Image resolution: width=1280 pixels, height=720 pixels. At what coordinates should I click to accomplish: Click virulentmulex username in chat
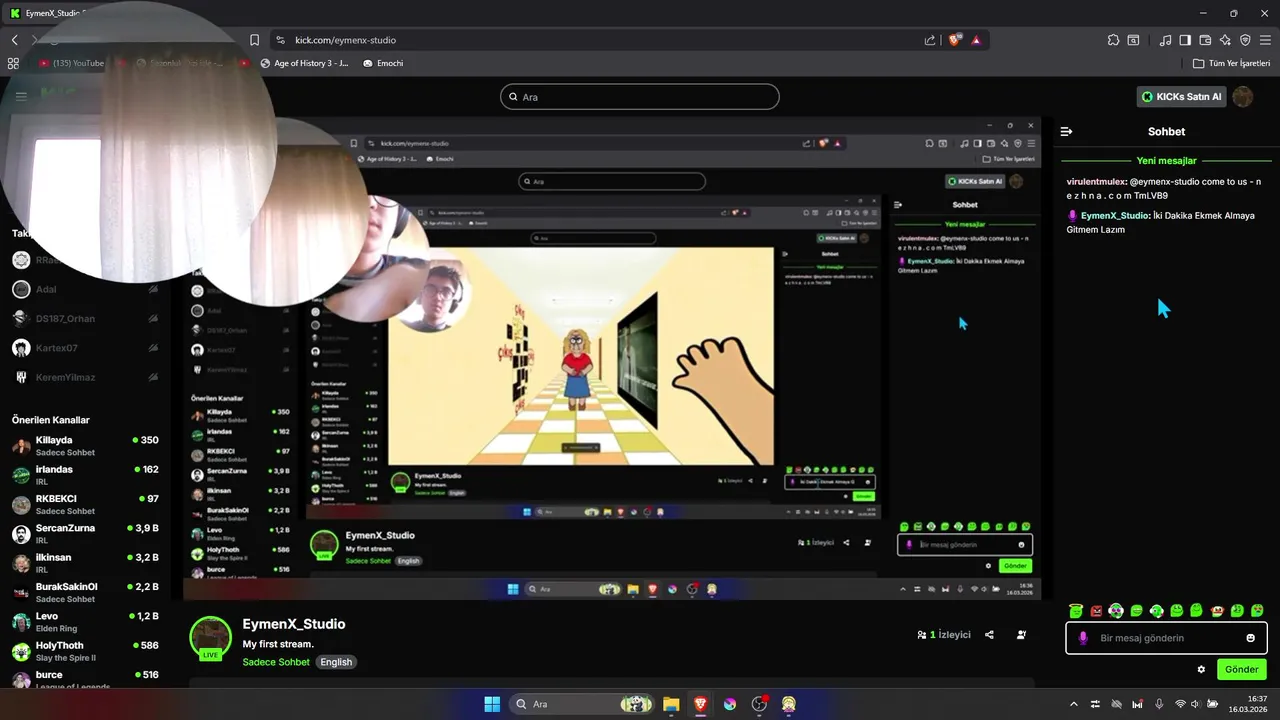tap(1096, 182)
